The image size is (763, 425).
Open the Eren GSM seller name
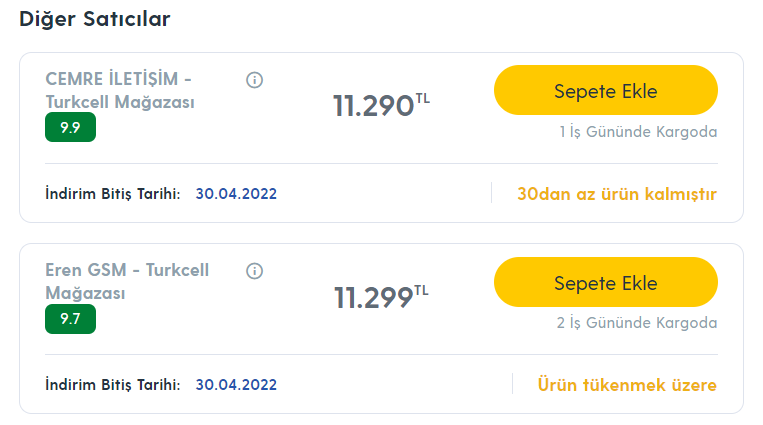point(127,281)
